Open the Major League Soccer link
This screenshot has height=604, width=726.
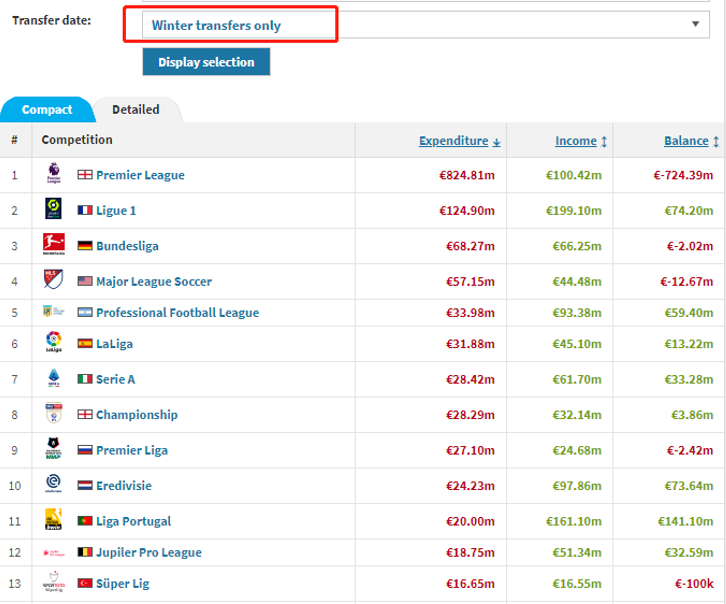click(x=154, y=281)
